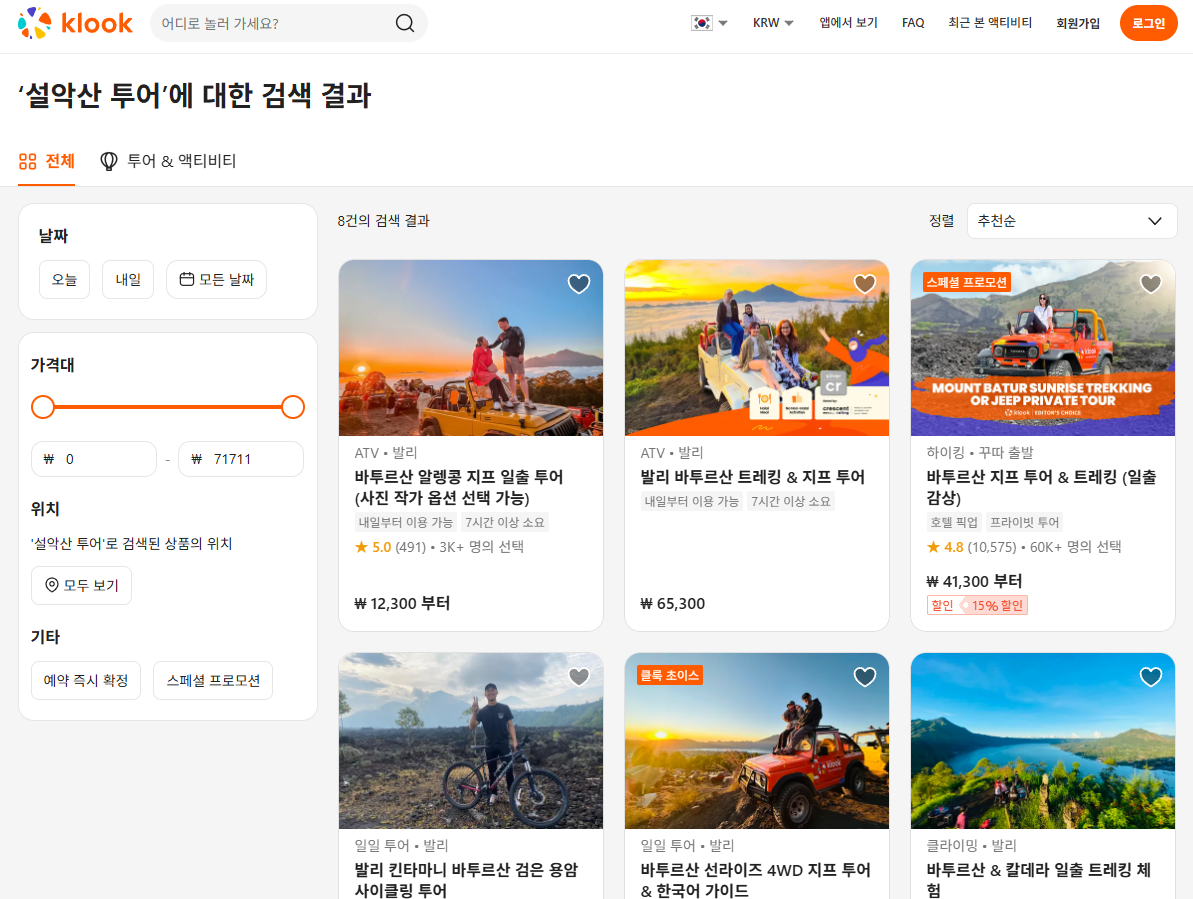The height and width of the screenshot is (899, 1193).
Task: Click the 5.0 (491) rating text
Action: coord(391,547)
